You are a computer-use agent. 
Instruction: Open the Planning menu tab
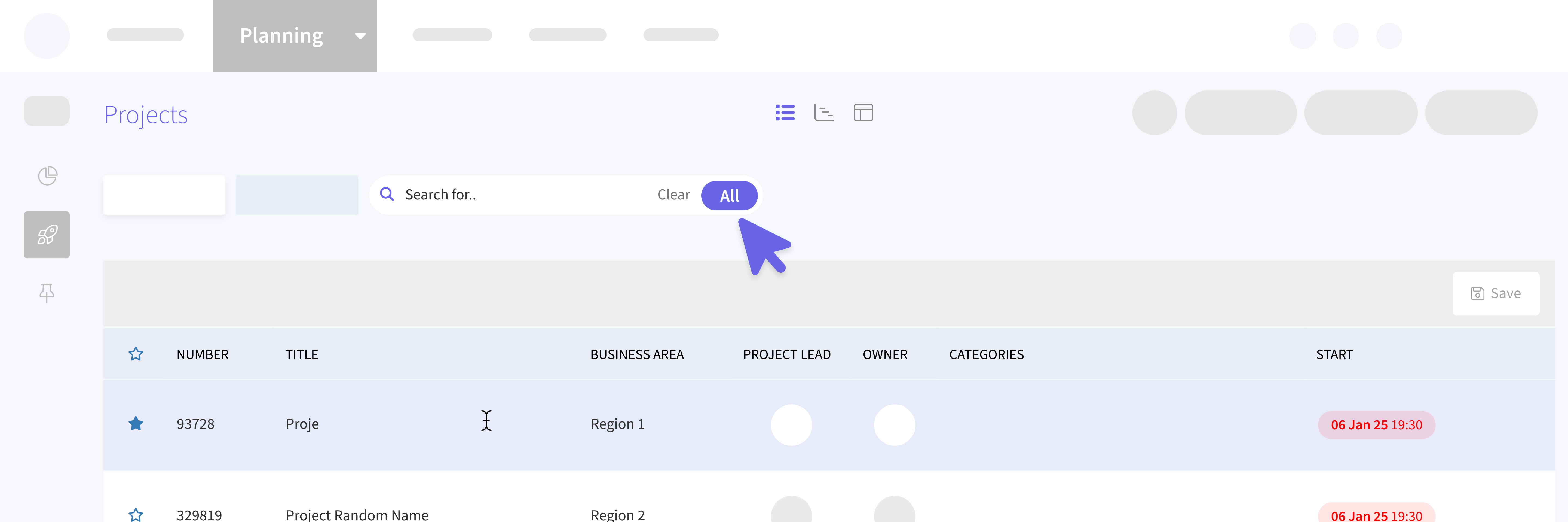click(281, 36)
